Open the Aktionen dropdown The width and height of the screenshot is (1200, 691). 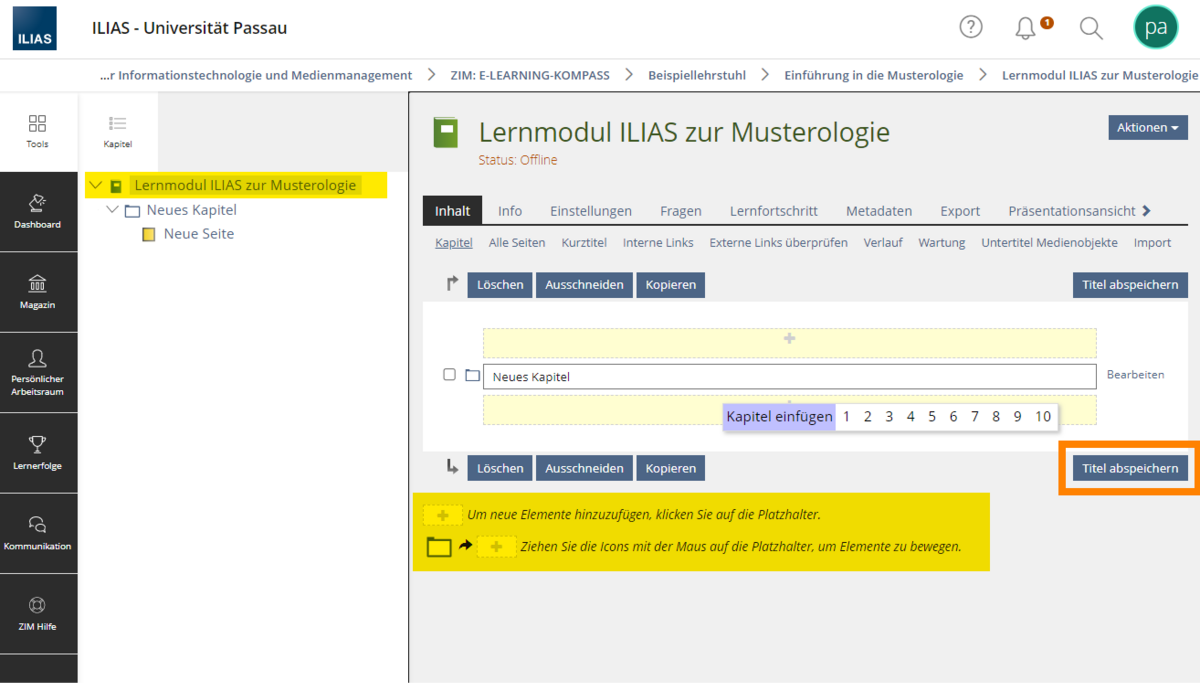click(x=1148, y=127)
